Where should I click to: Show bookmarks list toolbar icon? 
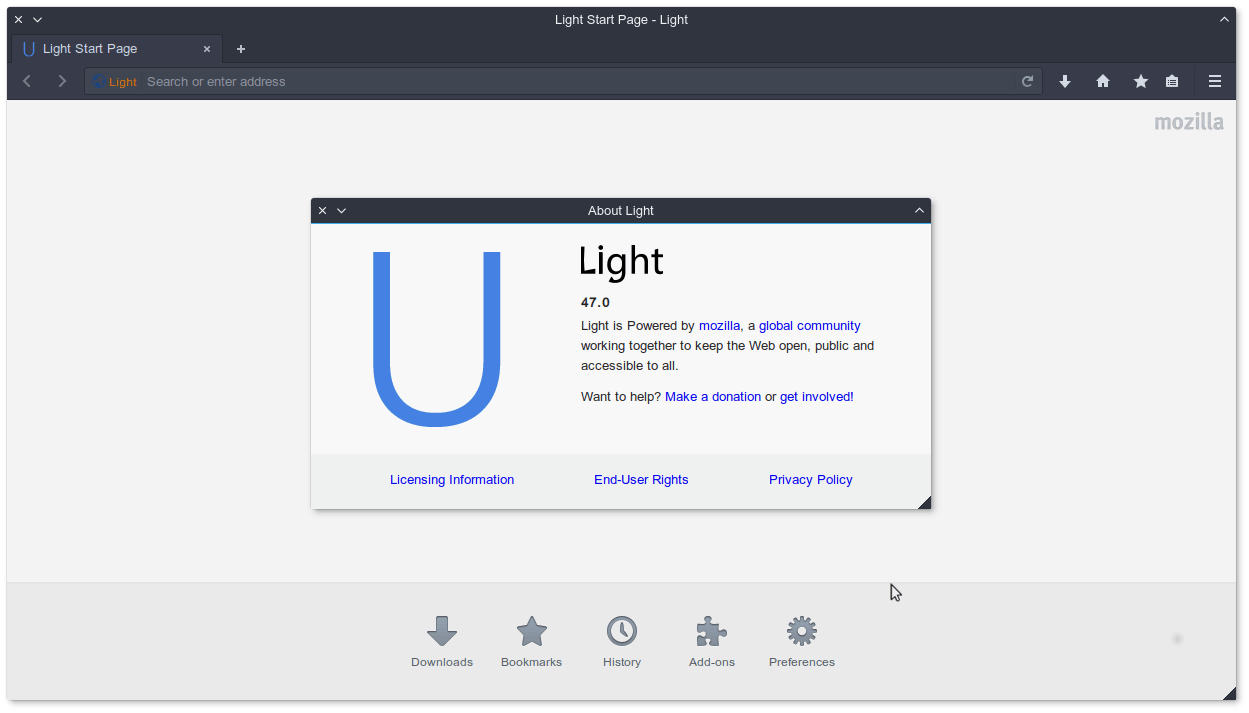(1172, 82)
